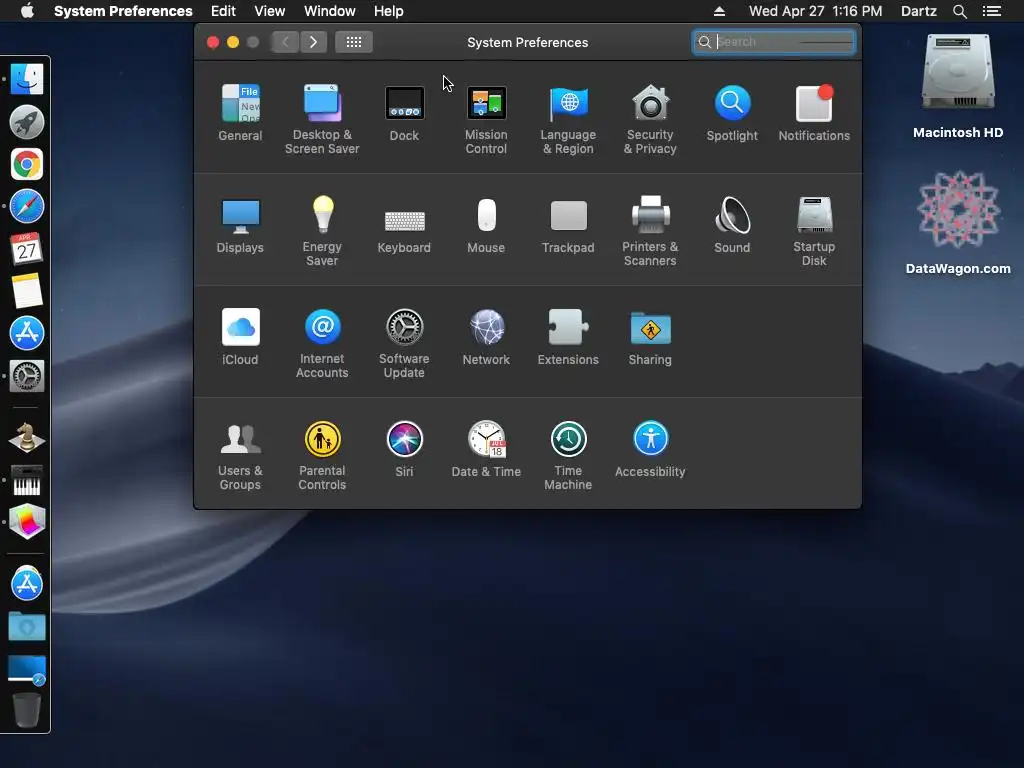Open the Window menu
Image resolution: width=1024 pixels, height=768 pixels.
click(x=330, y=11)
